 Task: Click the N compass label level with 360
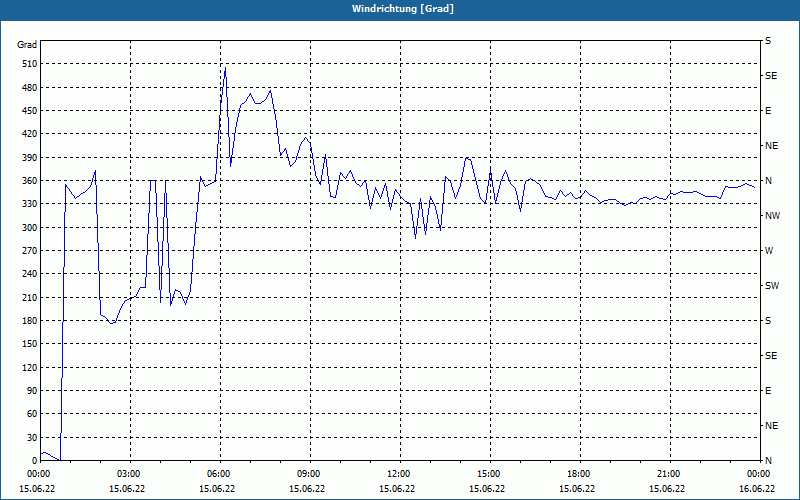pyautogui.click(x=769, y=181)
